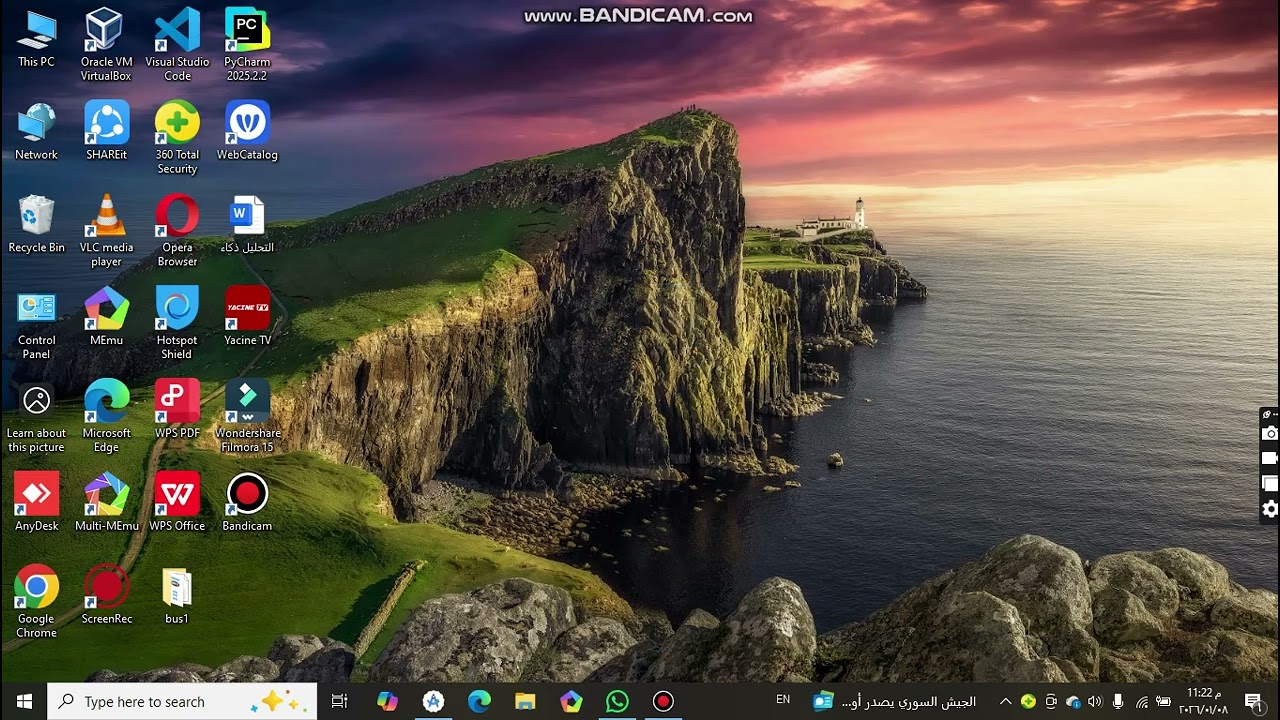Open ScreenRec settings gear on side panel

tap(1270, 509)
